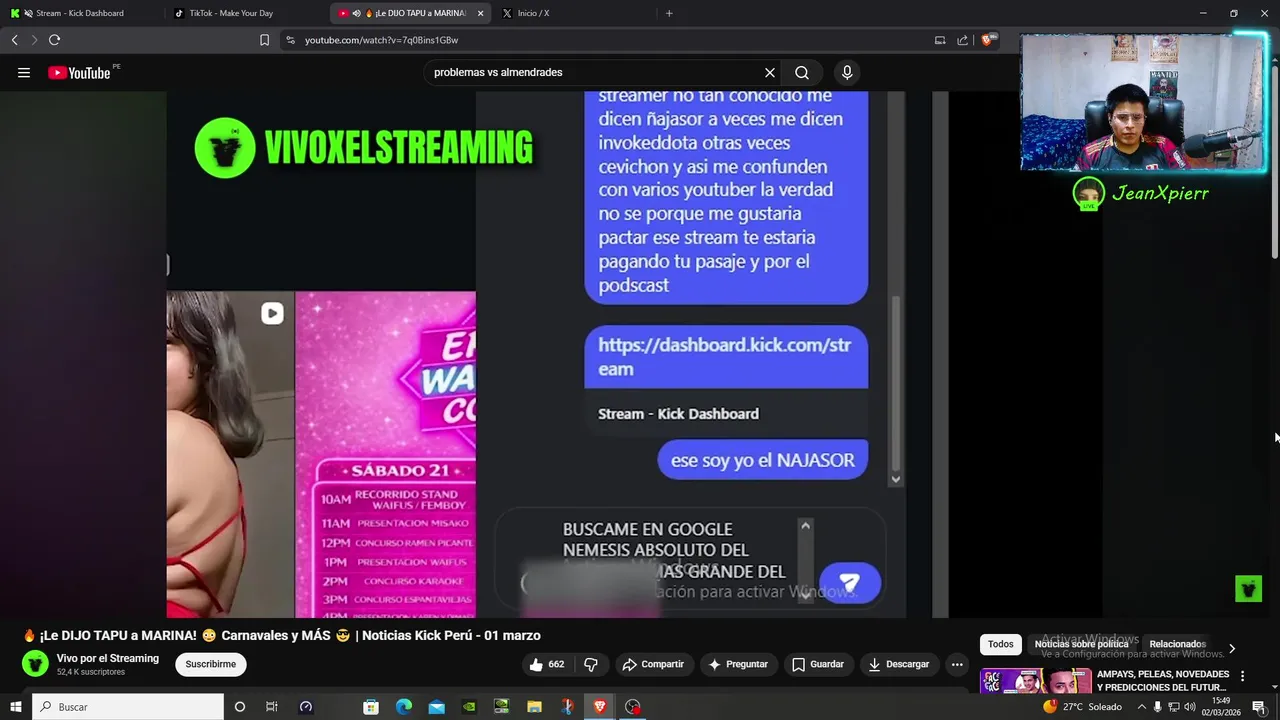Open volume control in the system tray
Image resolution: width=1280 pixels, height=720 pixels.
click(x=1191, y=707)
